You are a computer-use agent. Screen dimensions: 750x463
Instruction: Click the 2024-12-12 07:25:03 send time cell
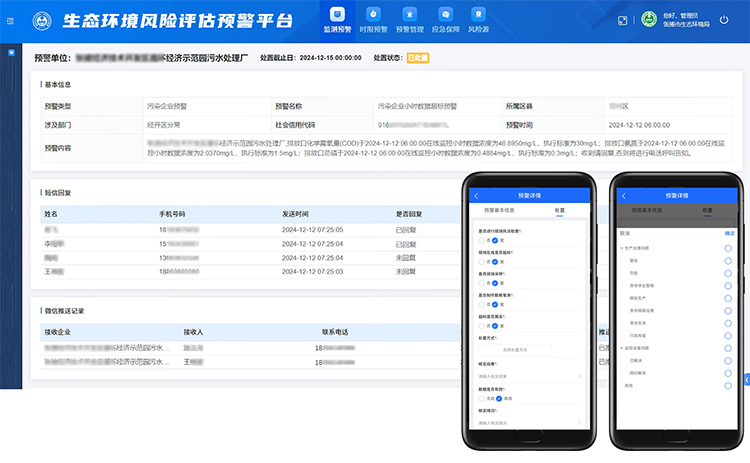tap(312, 272)
